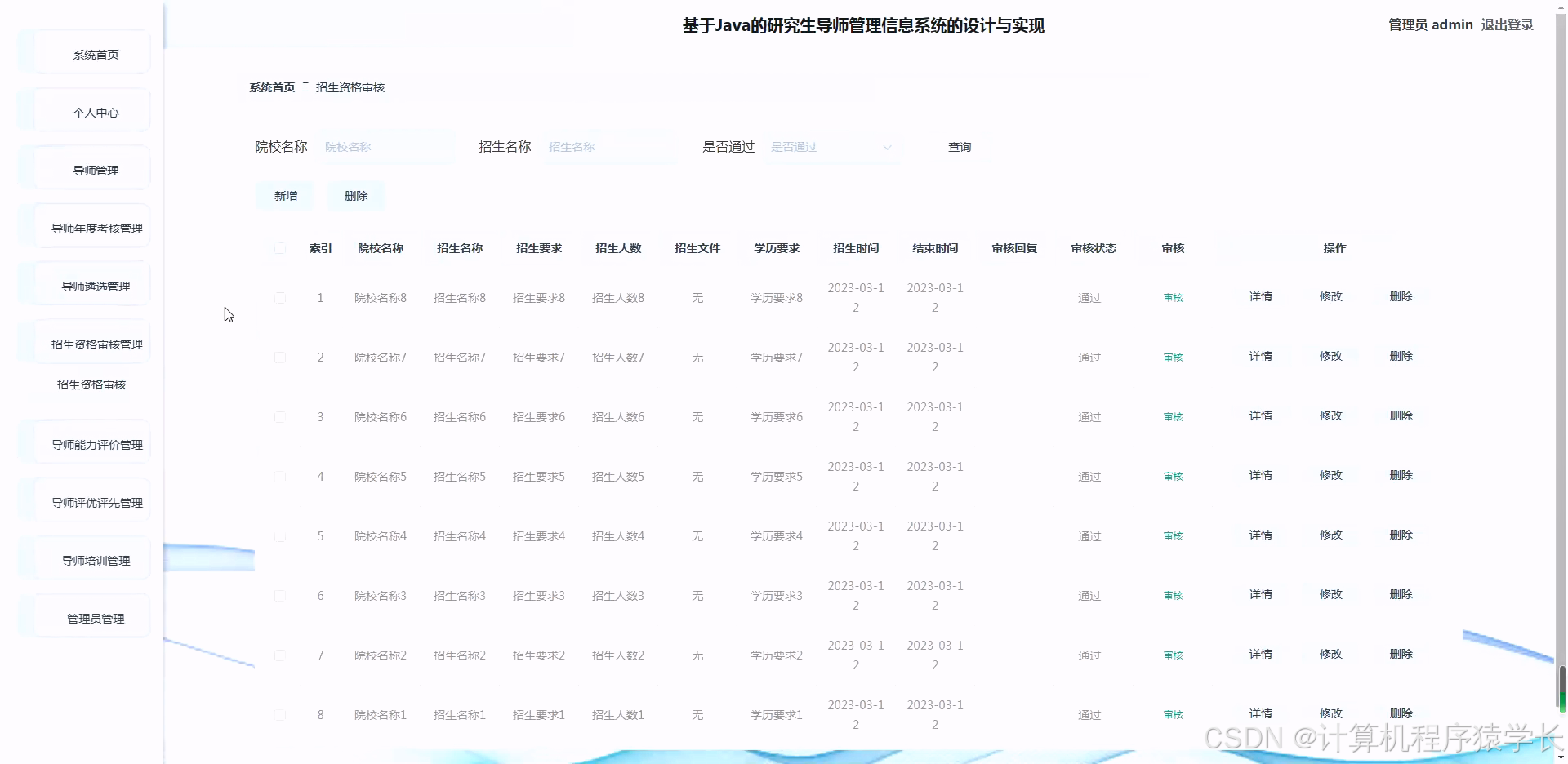The height and width of the screenshot is (764, 1568).
Task: Select 管理员管理 in the sidebar
Action: pos(95,618)
